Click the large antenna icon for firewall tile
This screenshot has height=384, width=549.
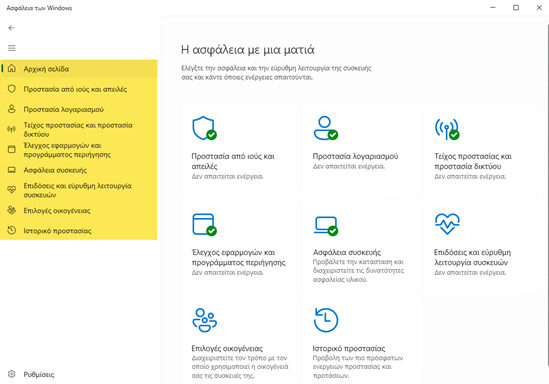point(447,129)
